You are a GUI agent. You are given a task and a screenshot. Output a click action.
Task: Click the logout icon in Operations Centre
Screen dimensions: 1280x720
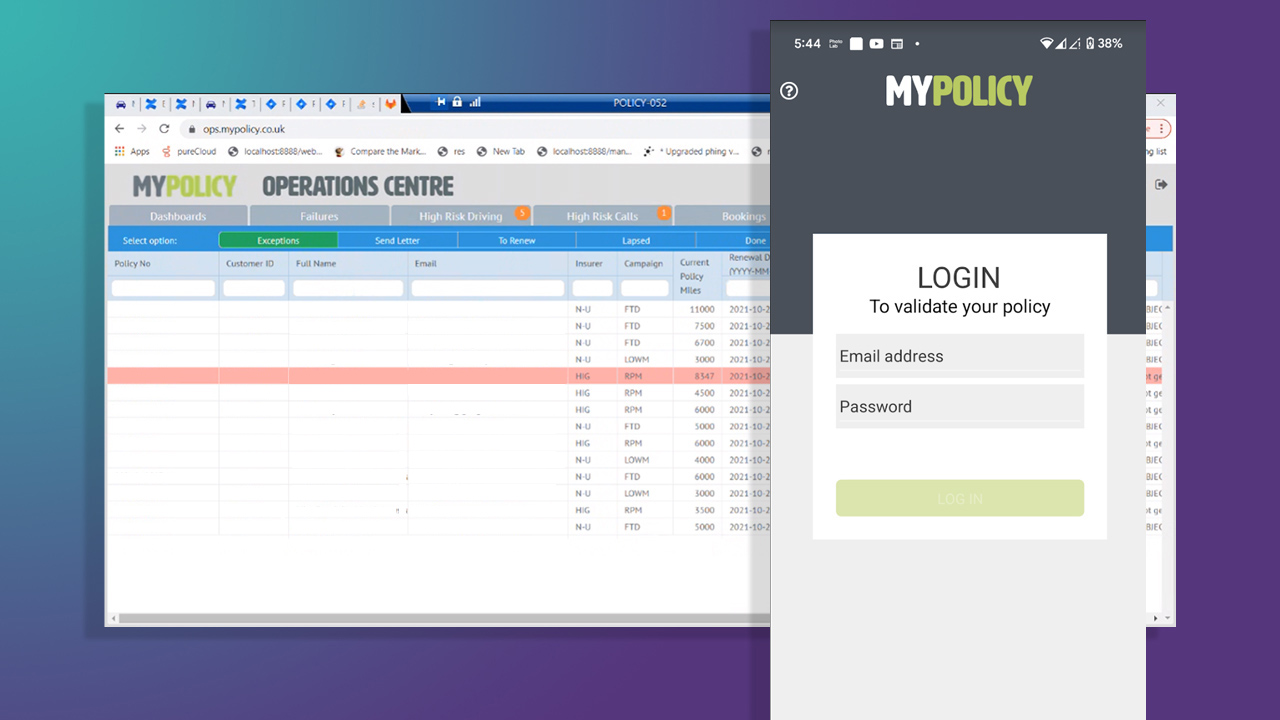1161,185
